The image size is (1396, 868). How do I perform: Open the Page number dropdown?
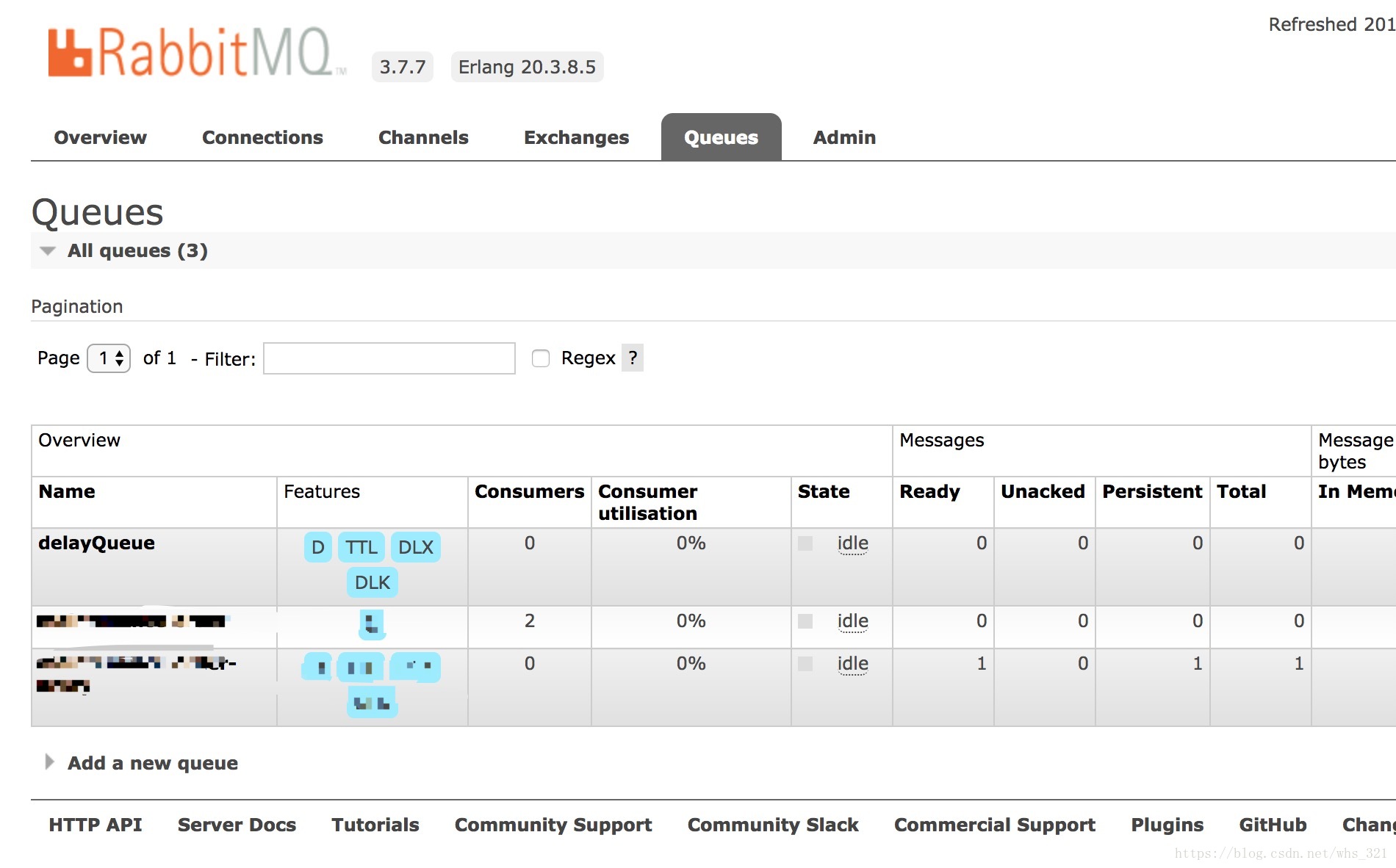tap(109, 358)
